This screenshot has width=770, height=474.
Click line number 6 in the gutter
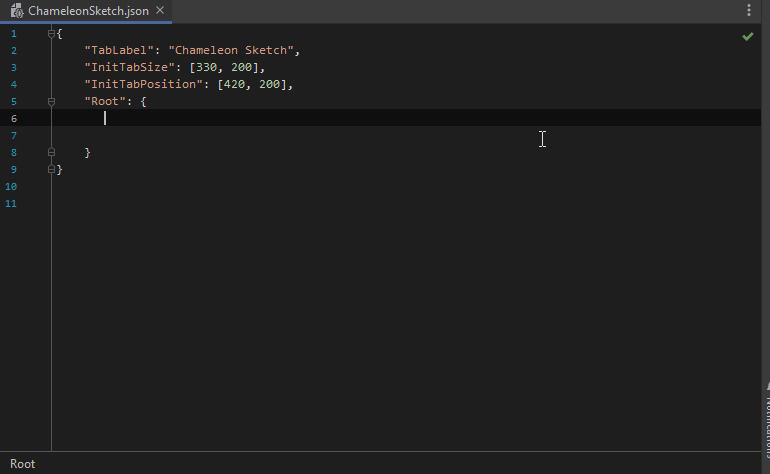[14, 118]
